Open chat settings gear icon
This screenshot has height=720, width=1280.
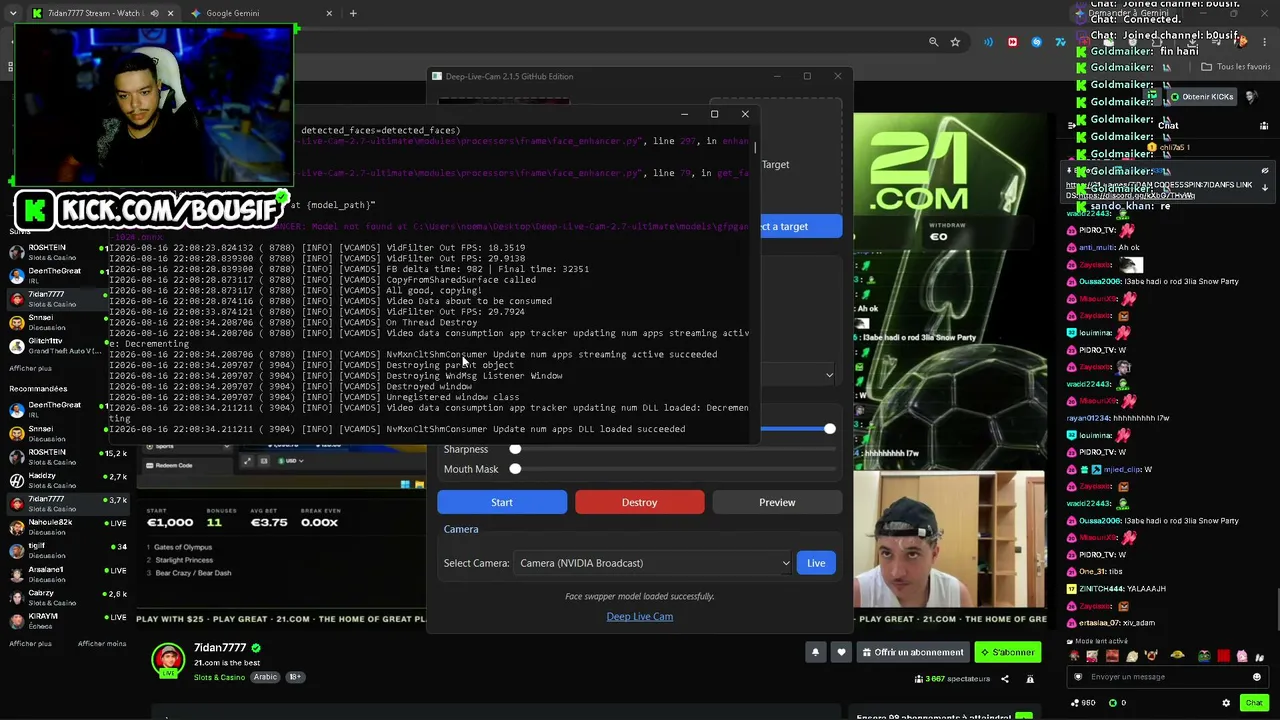[1226, 703]
